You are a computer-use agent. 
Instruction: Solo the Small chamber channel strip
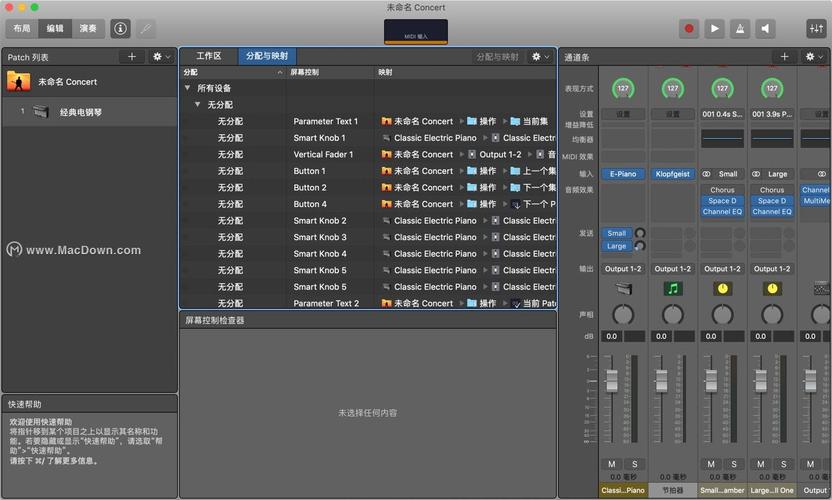(x=734, y=464)
